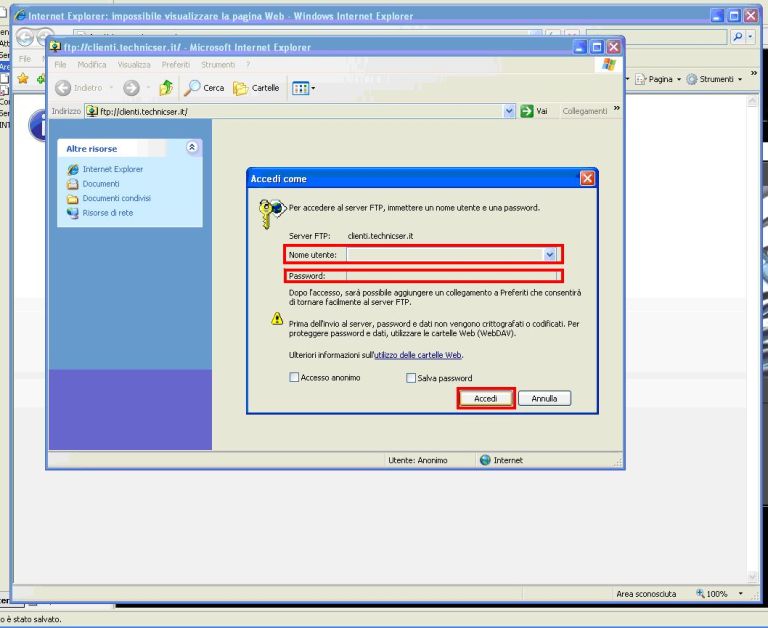Click Utente: Anonimo status text
The height and width of the screenshot is (628, 768).
(x=417, y=460)
